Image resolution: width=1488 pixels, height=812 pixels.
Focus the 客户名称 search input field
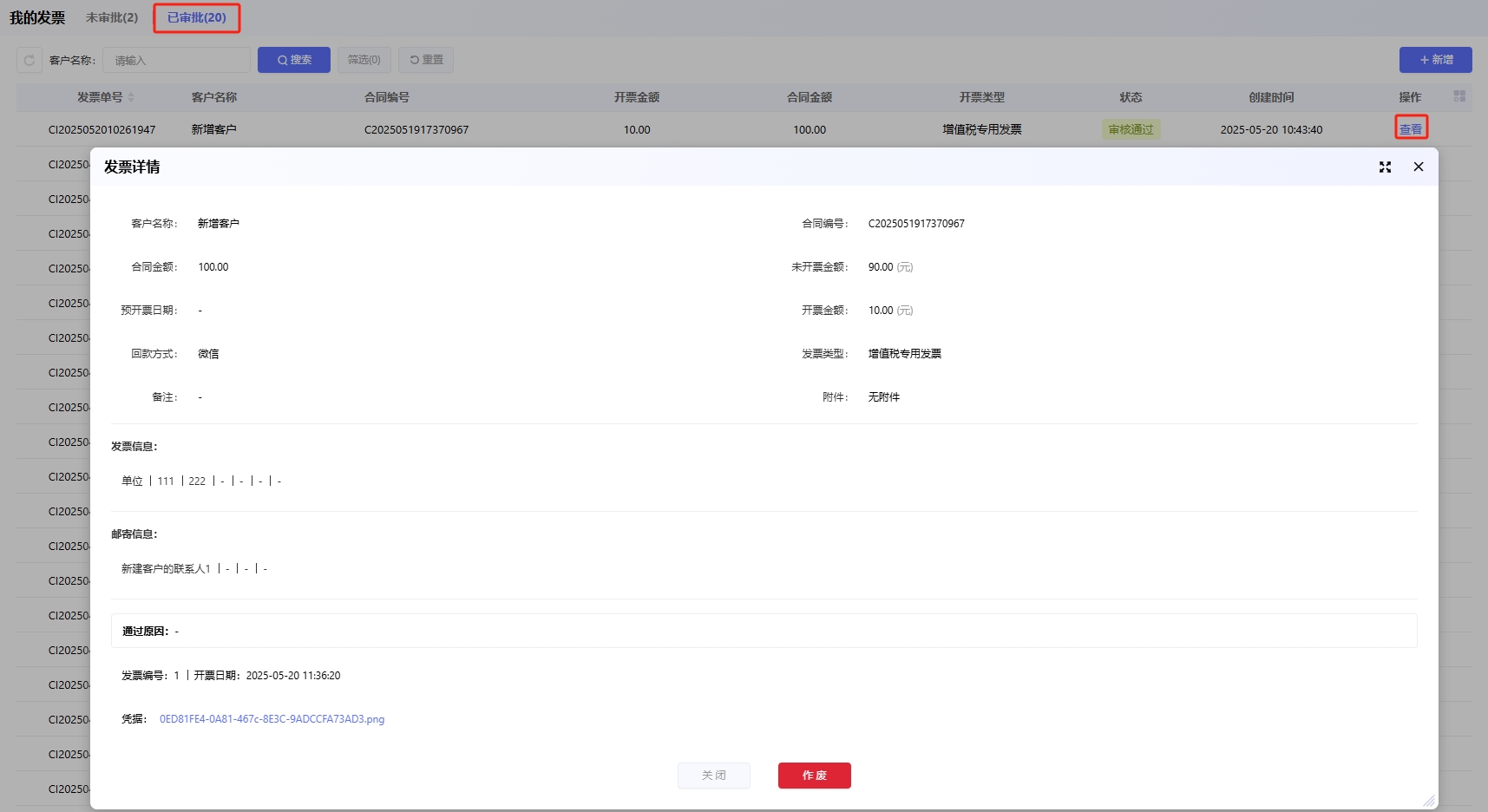tap(177, 60)
